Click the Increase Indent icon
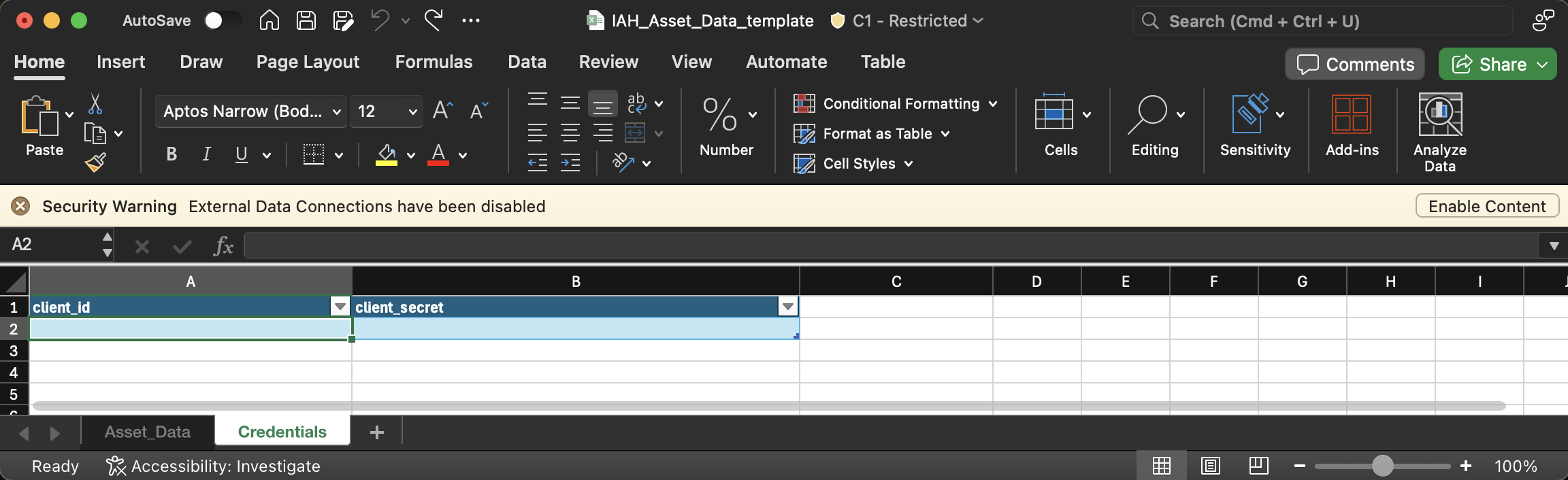1568x480 pixels. 570,162
